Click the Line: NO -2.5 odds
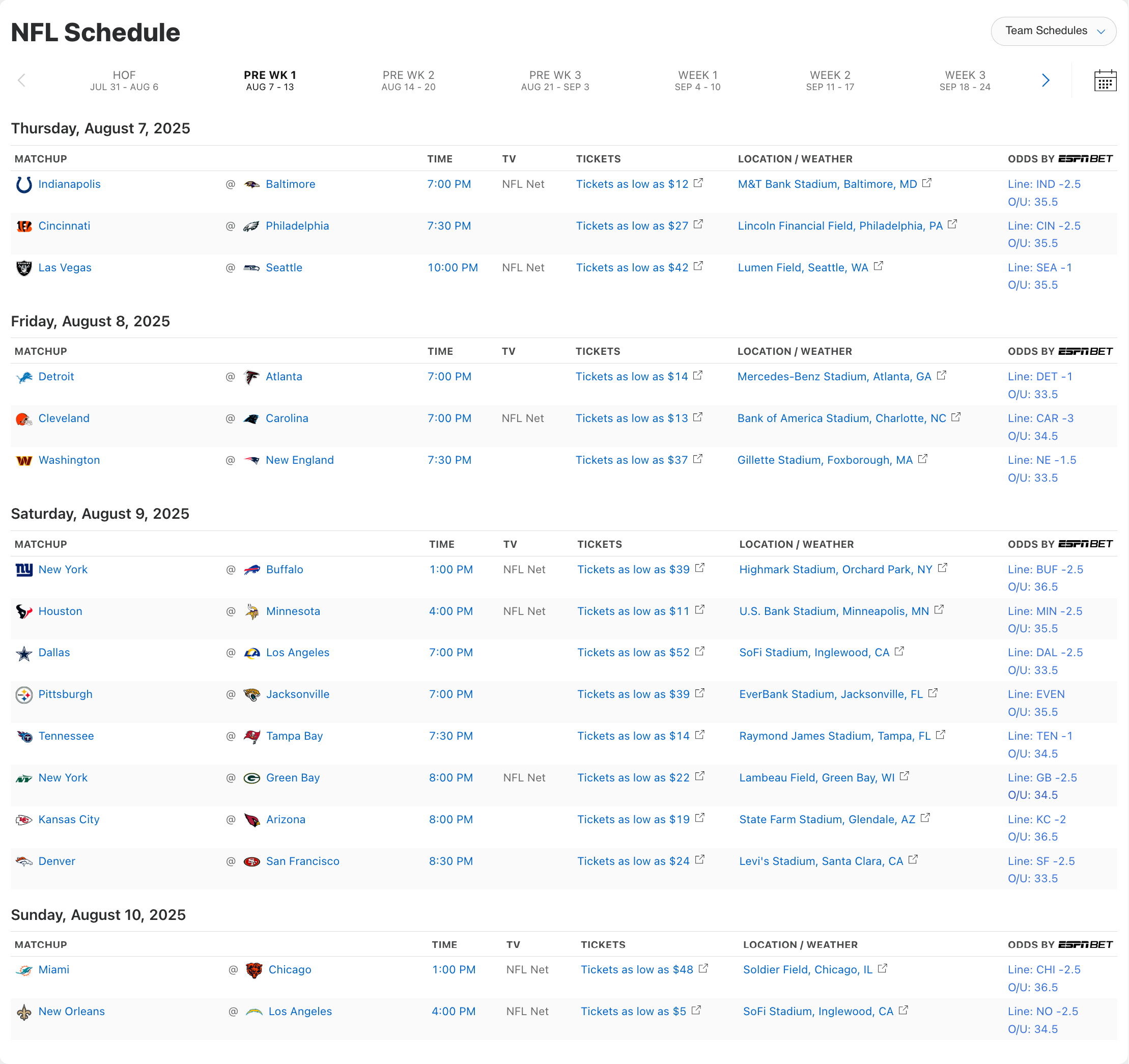Viewport: 1129px width, 1064px height. point(1042,1012)
